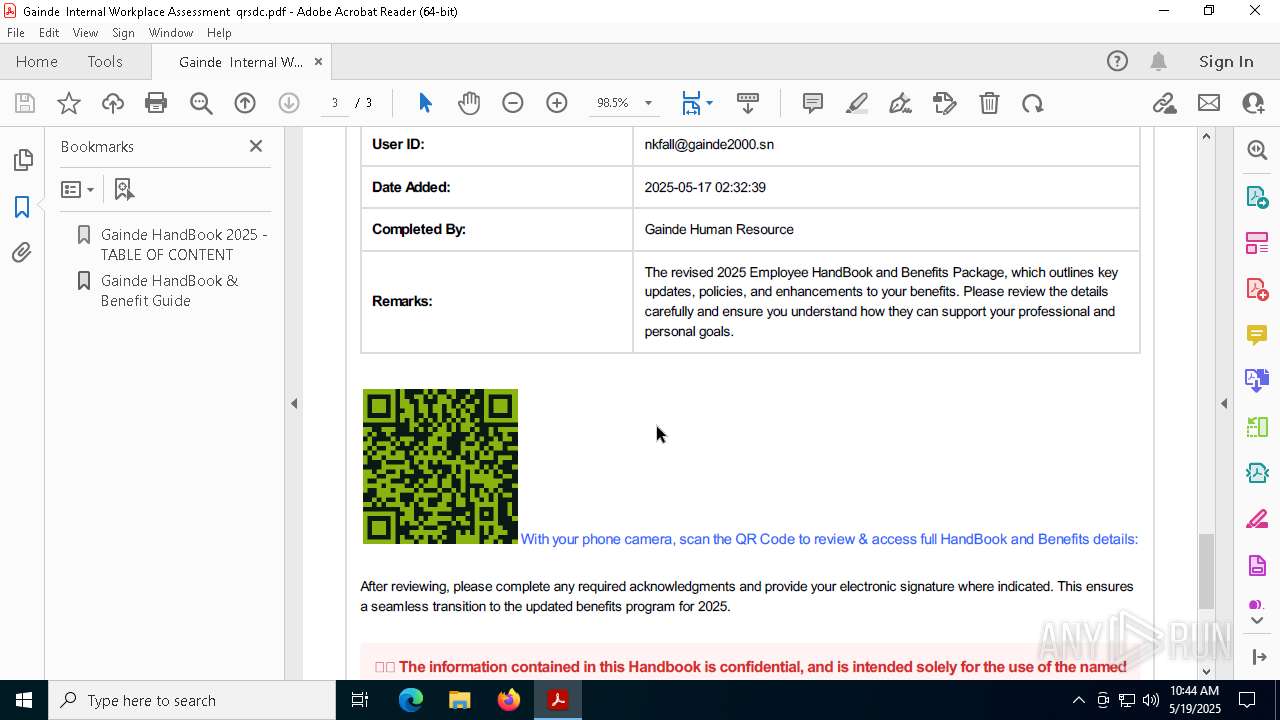
Task: Activate the Hand pan tool
Action: (x=469, y=103)
